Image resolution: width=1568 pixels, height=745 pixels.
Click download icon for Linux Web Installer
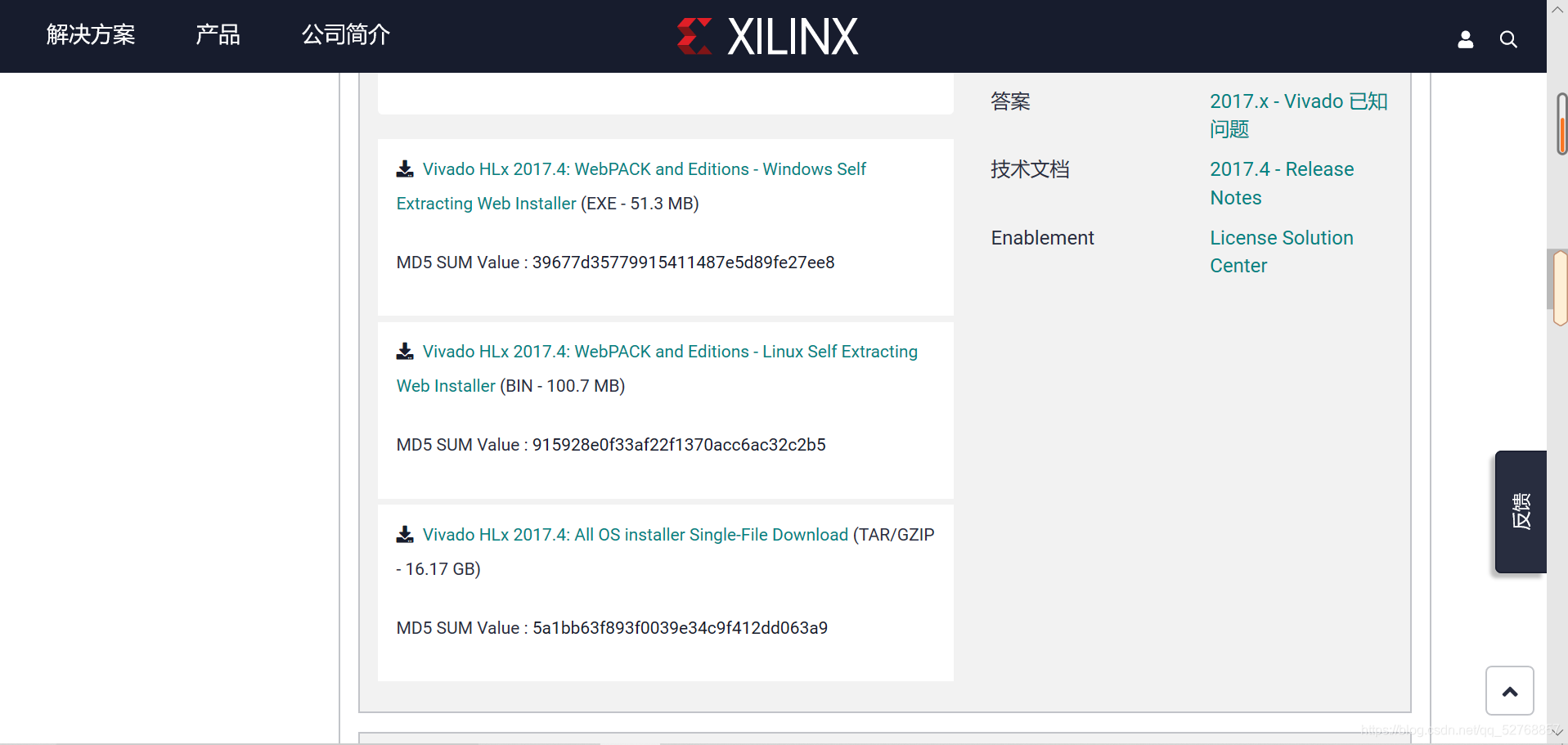tap(405, 352)
